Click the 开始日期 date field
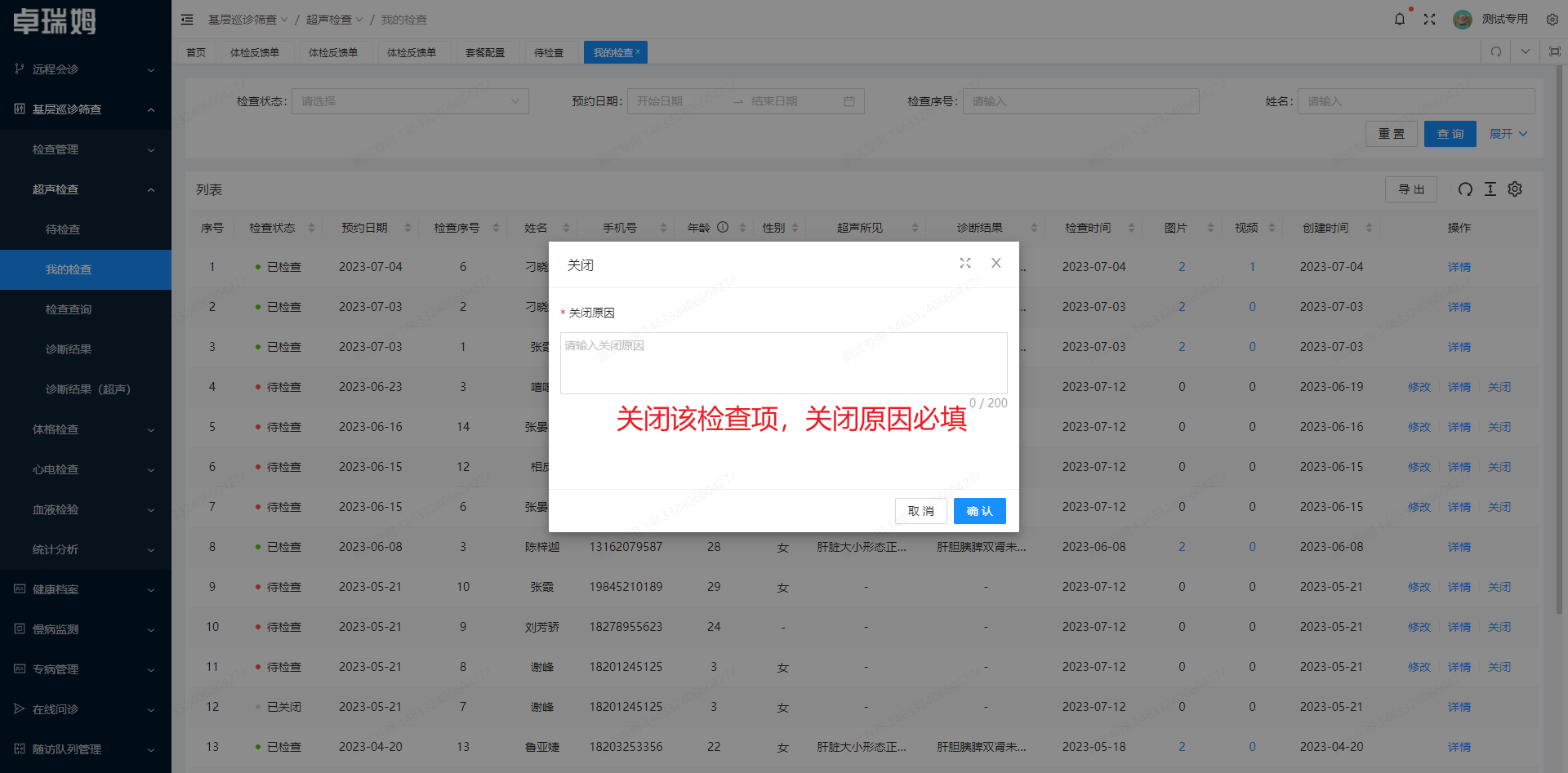Screen dimensions: 1568x773 coord(678,101)
